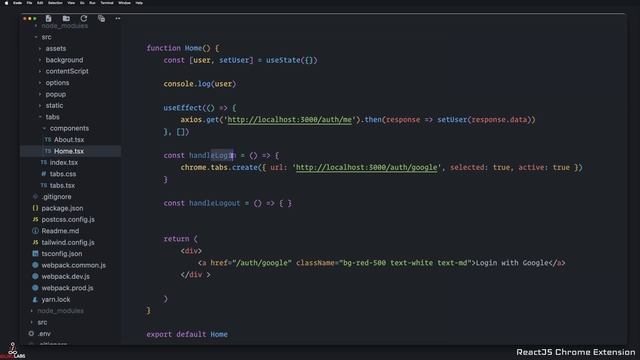Expand the contentScript folder arrow

[40, 71]
